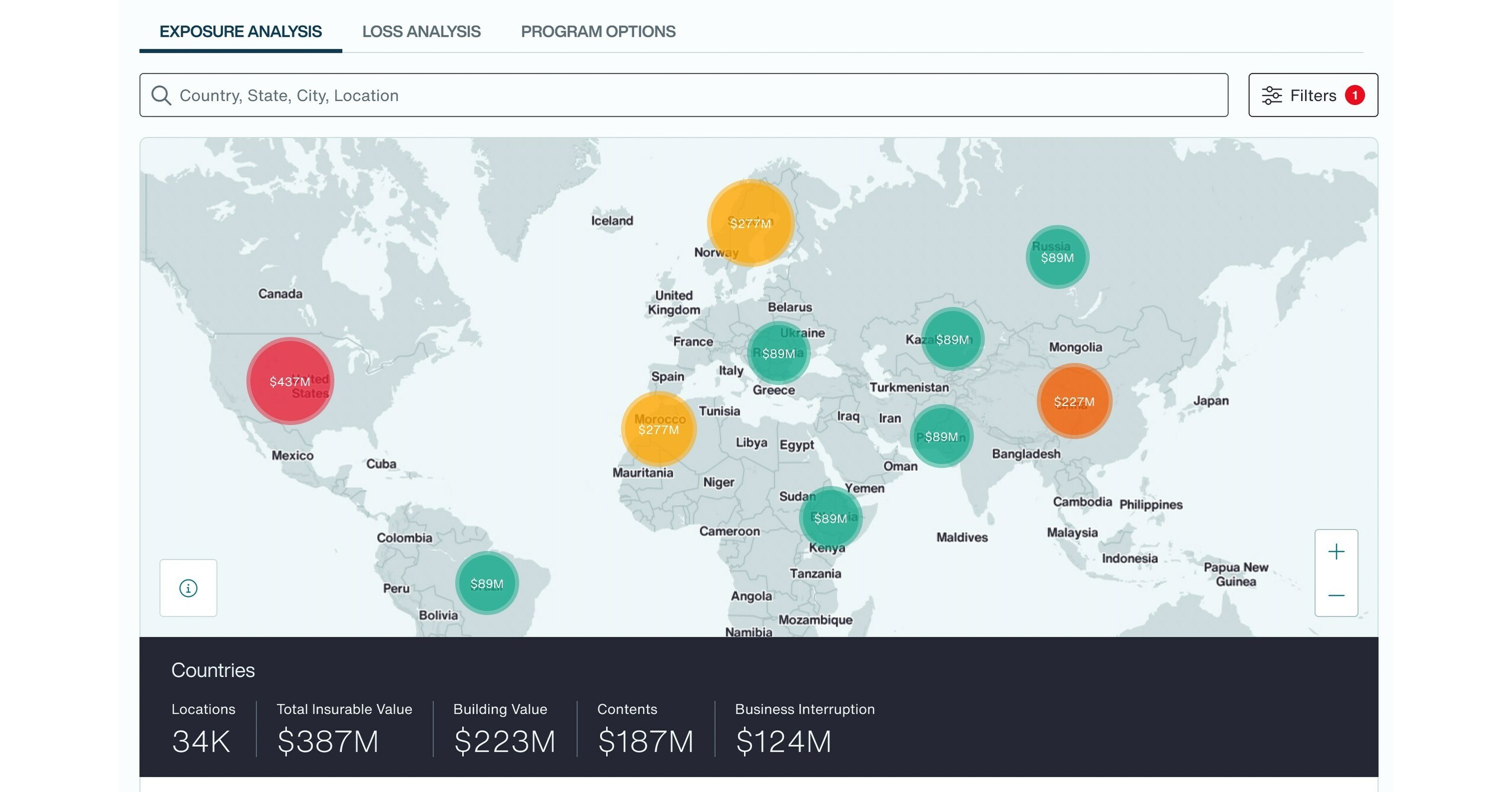Click the zoom in plus icon
The height and width of the screenshot is (792, 1512).
(1337, 551)
